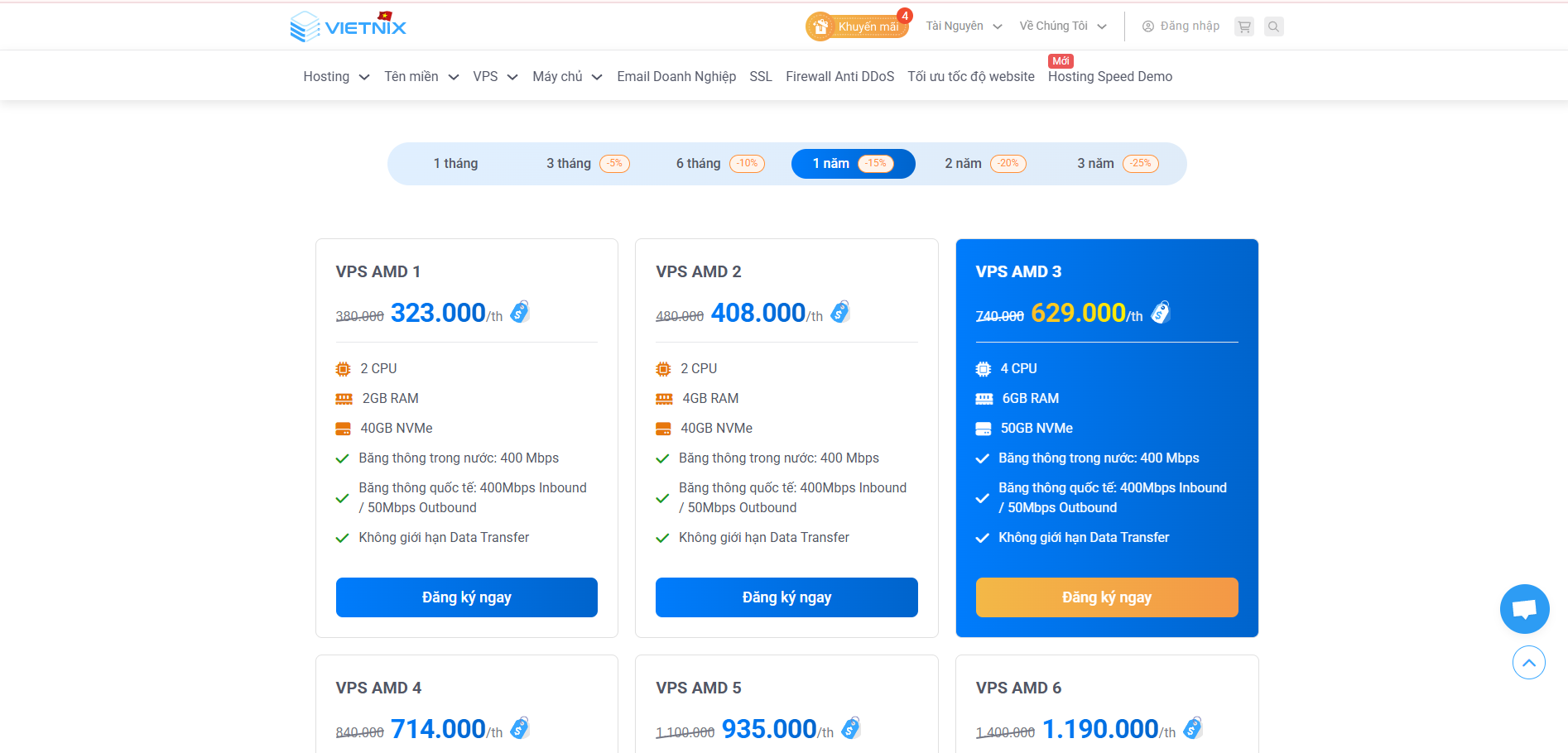Click the Vietnix logo
Viewport: 1568px width, 753px height.
coord(349,26)
